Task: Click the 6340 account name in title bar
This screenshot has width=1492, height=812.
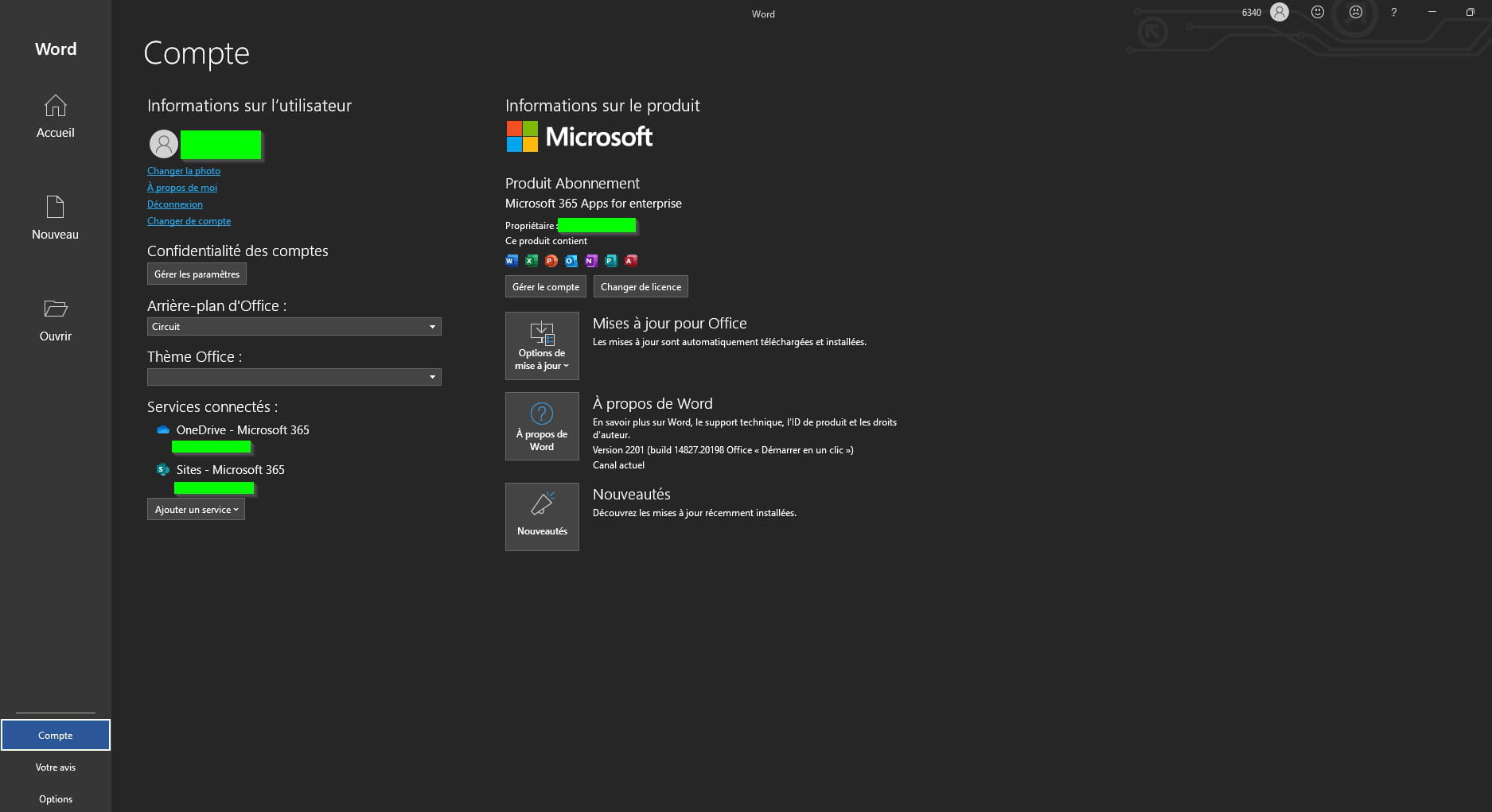Action: coord(1252,12)
